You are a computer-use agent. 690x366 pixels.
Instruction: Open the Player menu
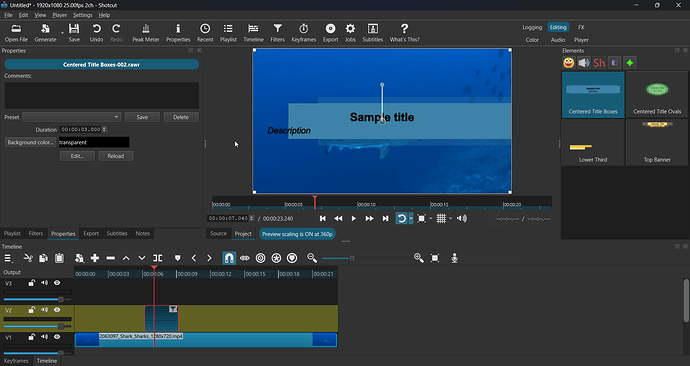point(59,15)
